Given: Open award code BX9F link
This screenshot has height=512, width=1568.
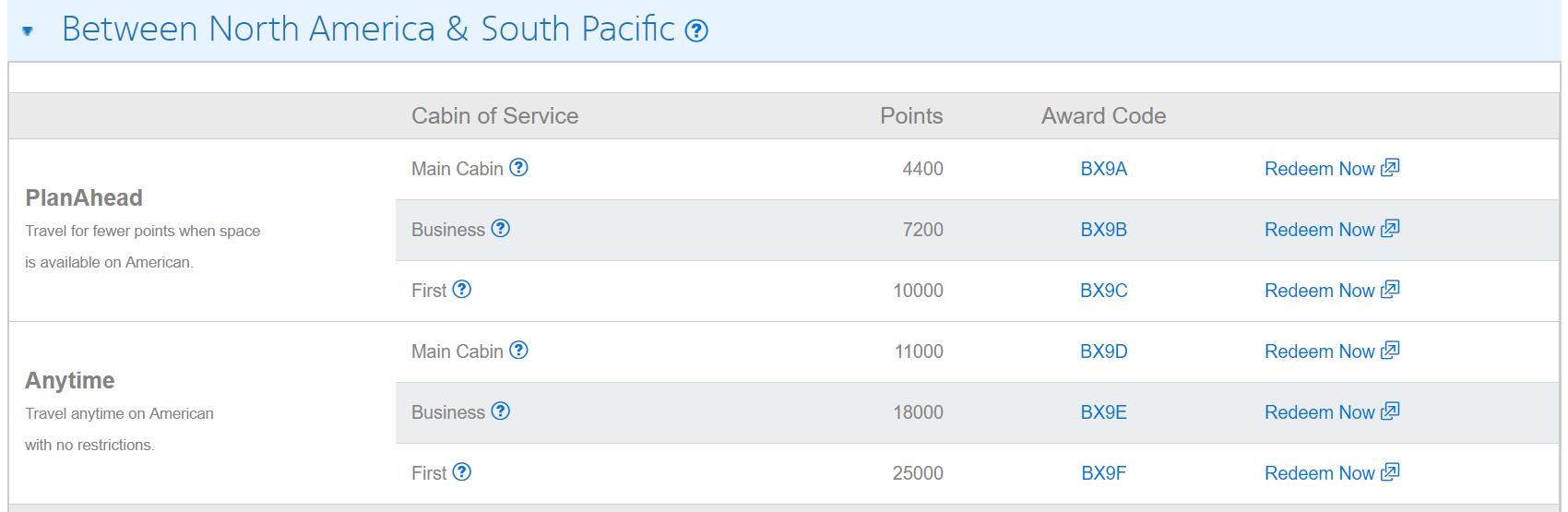Looking at the screenshot, I should coord(1103,473).
